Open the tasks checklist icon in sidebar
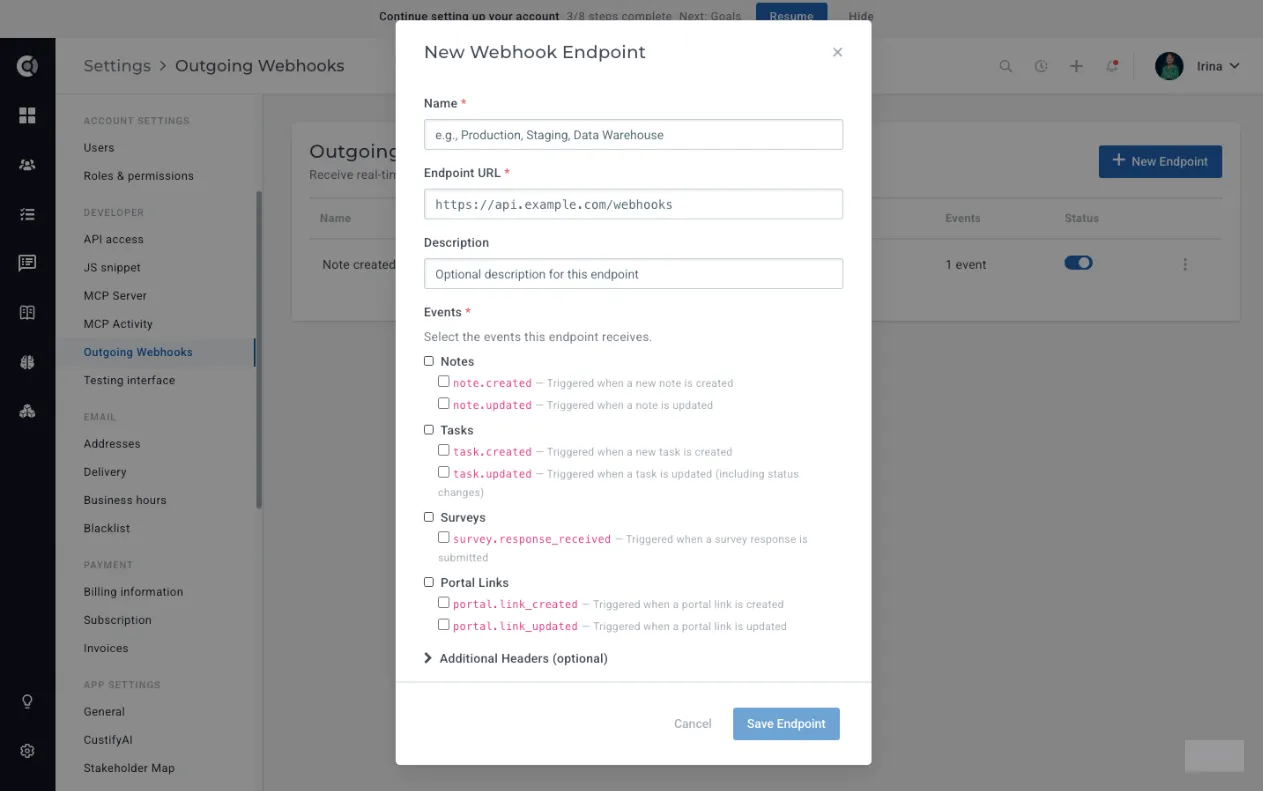 pyautogui.click(x=27, y=214)
